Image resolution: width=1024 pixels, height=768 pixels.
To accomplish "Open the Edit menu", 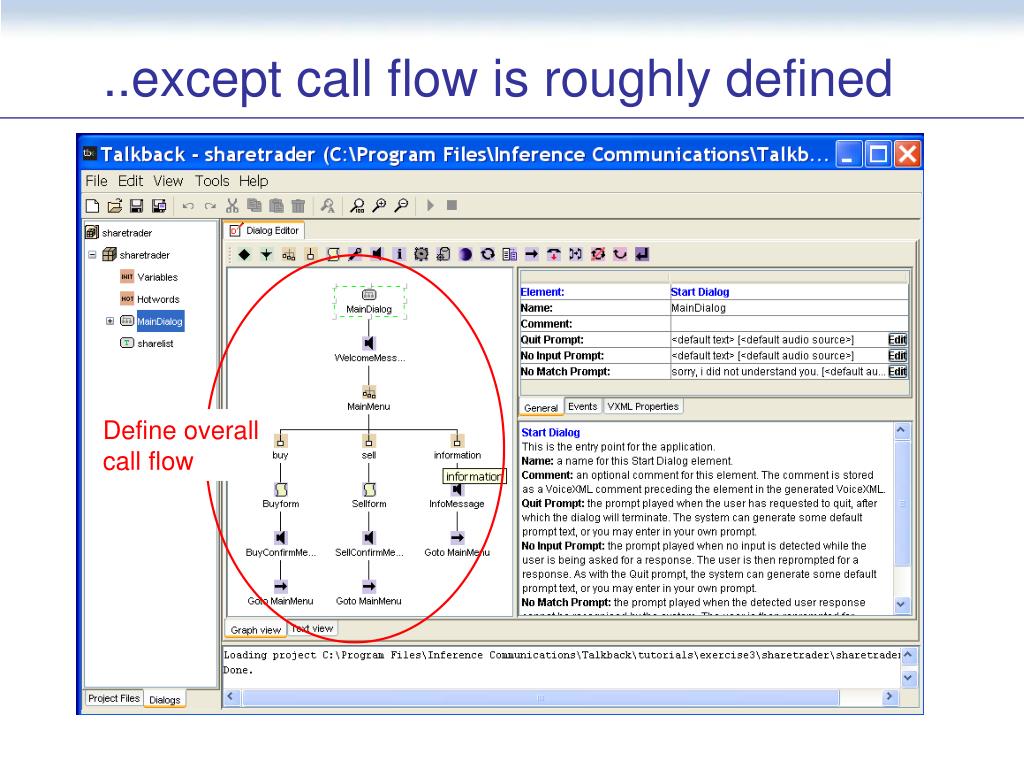I will [131, 181].
